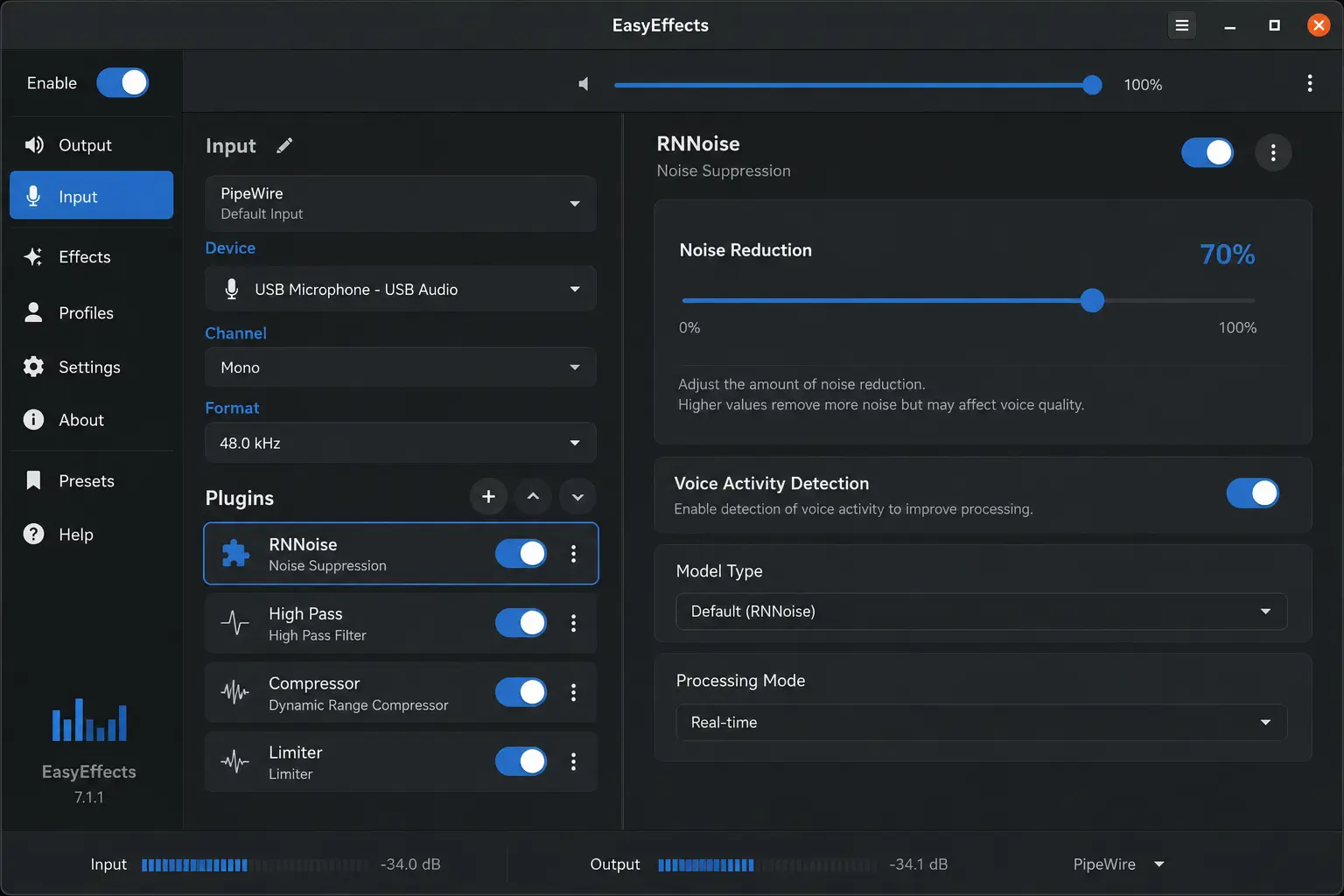This screenshot has height=896, width=1344.
Task: Move plugin down with the down chevron
Action: point(577,497)
